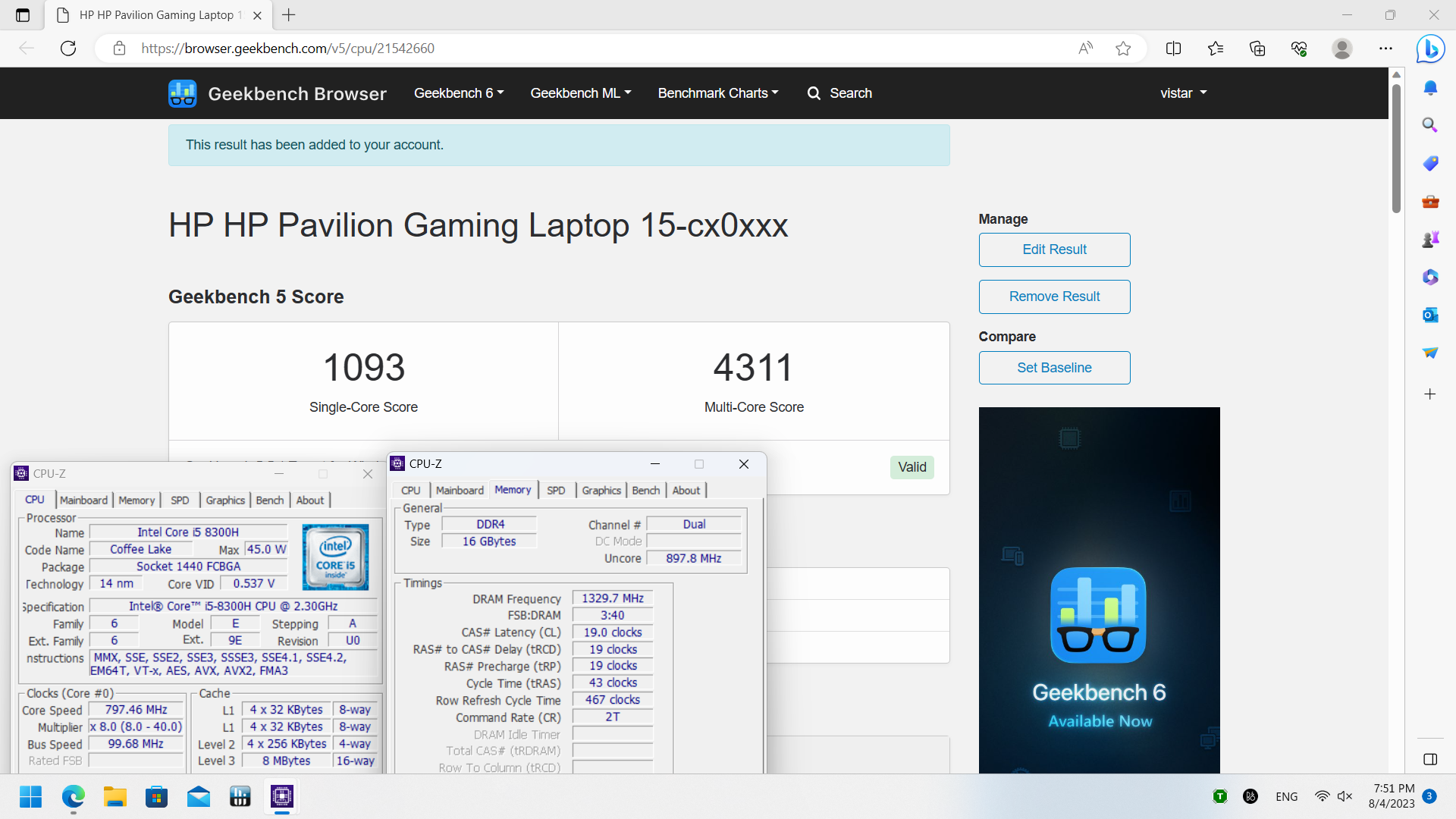Open Favorites list icon

[x=1216, y=49]
